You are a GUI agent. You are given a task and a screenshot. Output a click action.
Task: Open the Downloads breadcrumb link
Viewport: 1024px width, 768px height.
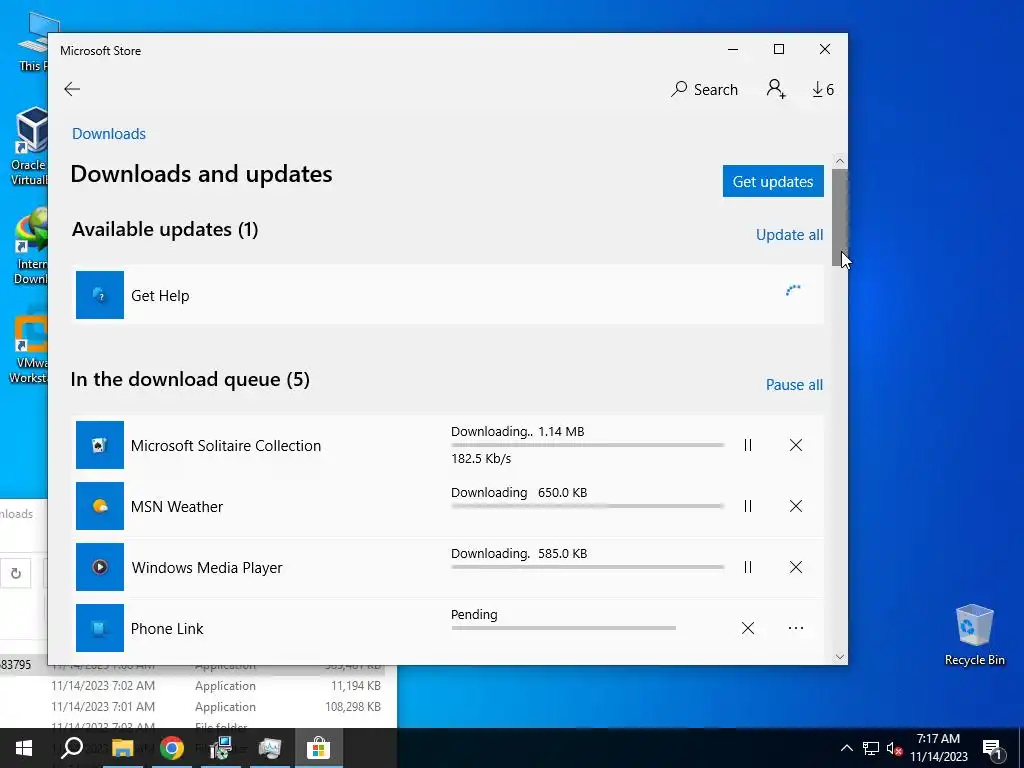108,134
